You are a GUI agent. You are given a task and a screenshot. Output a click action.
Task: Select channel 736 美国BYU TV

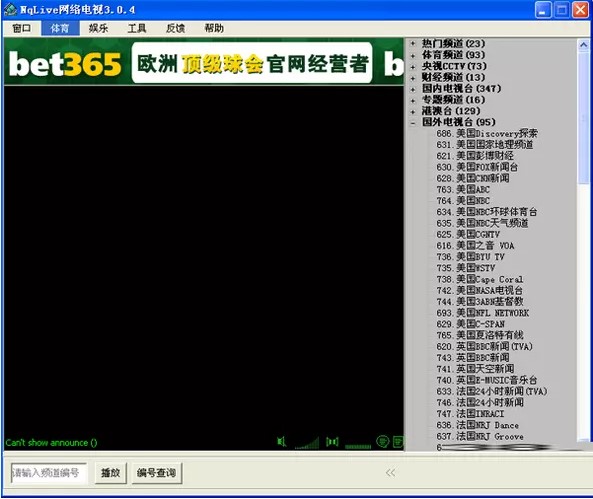point(470,256)
